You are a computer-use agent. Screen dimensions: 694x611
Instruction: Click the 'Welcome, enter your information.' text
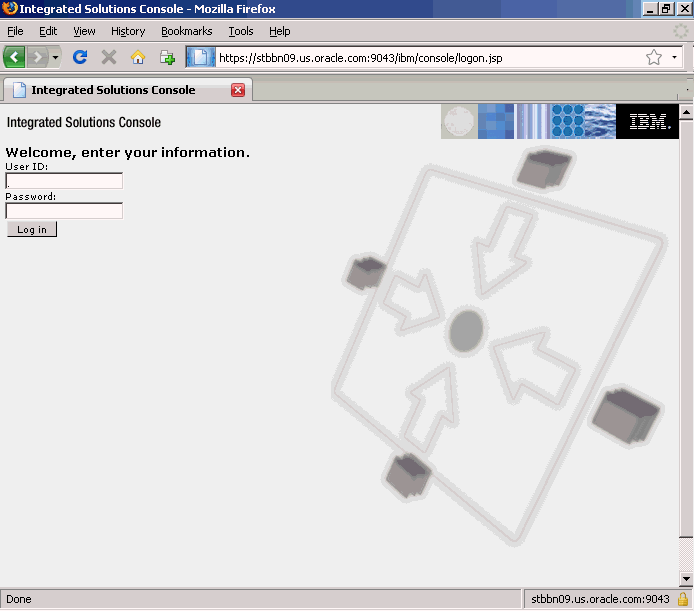click(127, 152)
